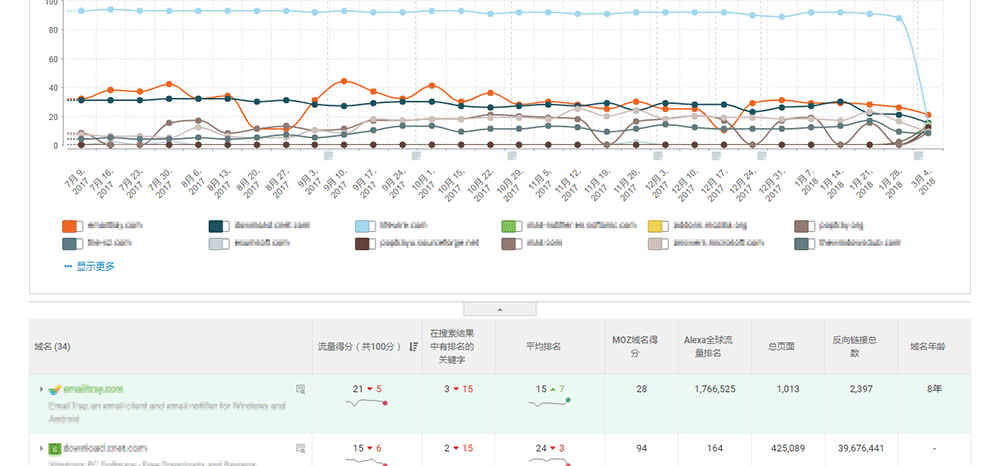The height and width of the screenshot is (466, 1000).
Task: Expand the download.cnet.com table row
Action: click(41, 448)
